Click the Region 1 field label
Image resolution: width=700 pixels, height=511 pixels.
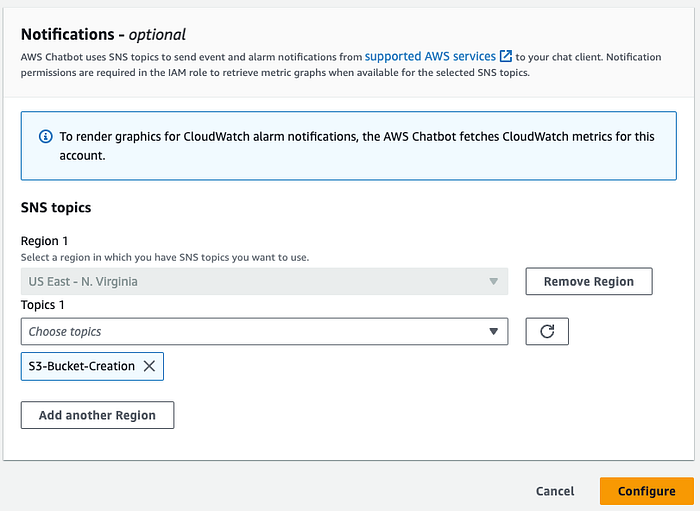(x=44, y=241)
